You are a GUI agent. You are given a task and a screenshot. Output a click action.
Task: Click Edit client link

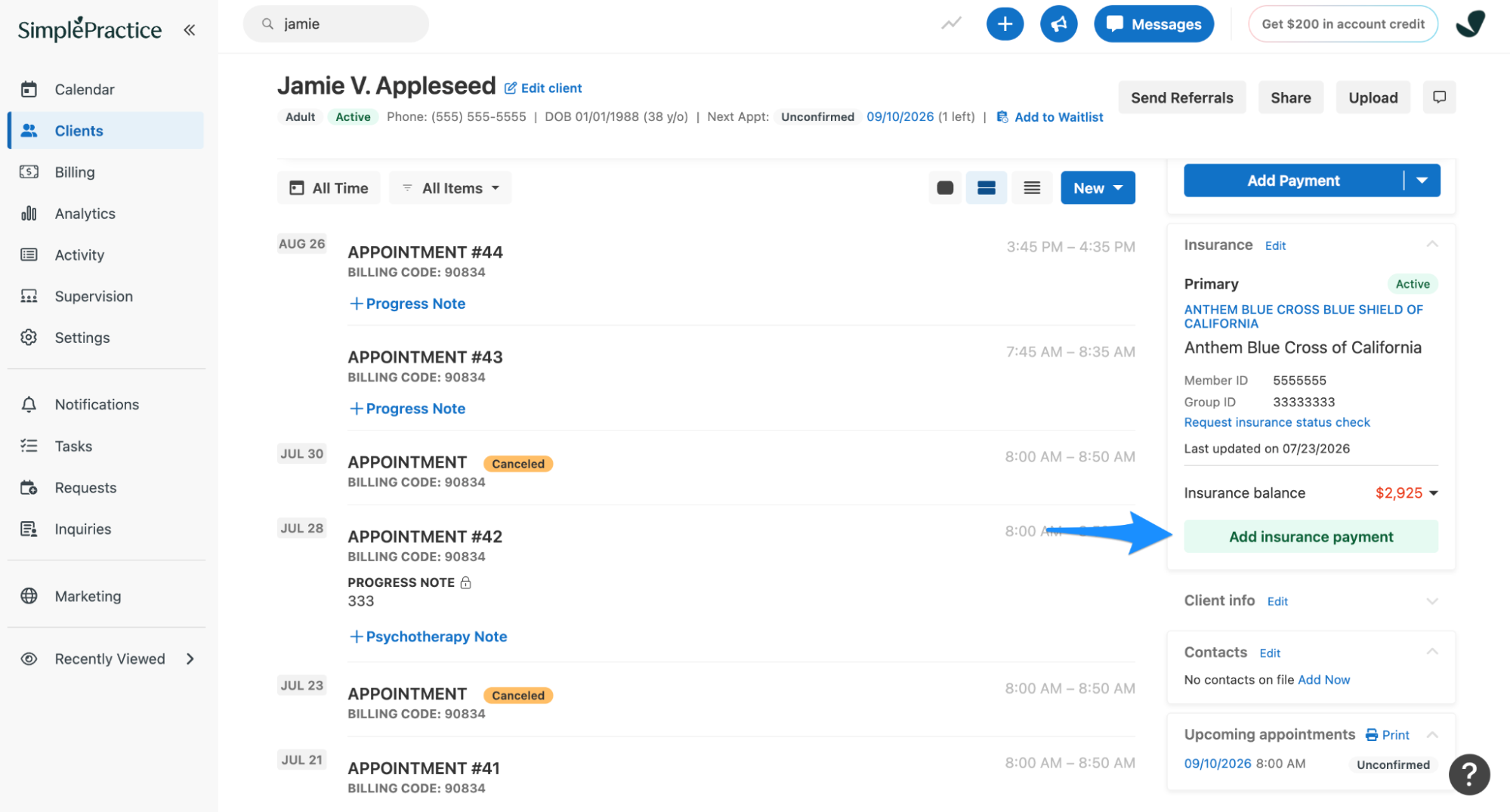(543, 88)
